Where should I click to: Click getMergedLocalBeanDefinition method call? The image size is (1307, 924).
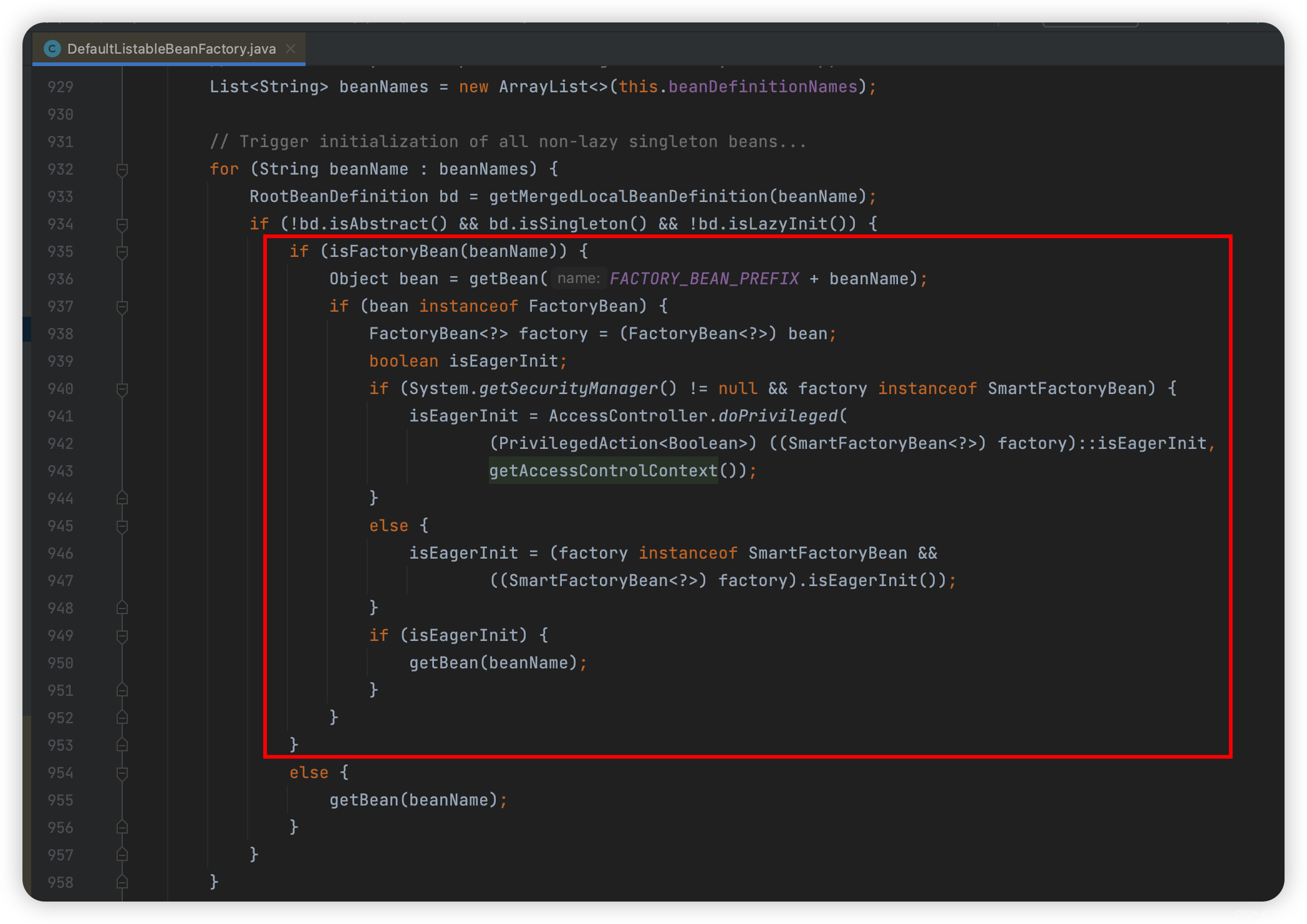coord(628,197)
